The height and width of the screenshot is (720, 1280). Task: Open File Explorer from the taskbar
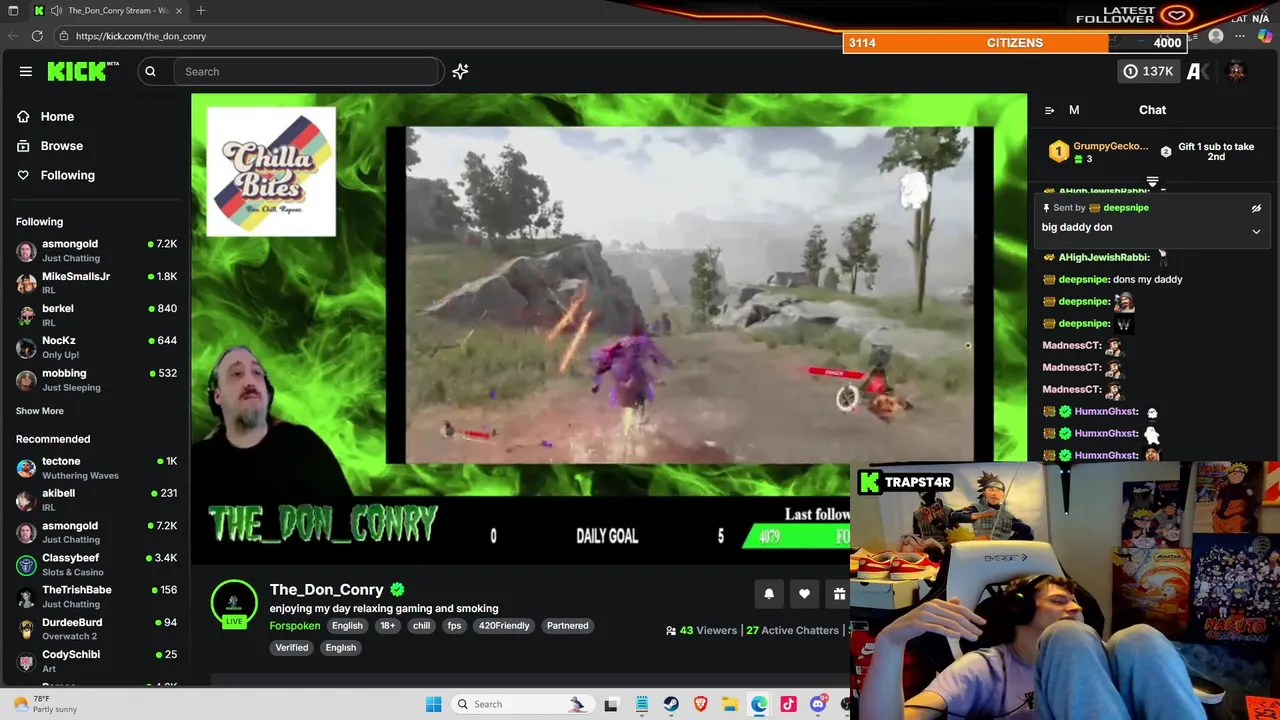(730, 704)
